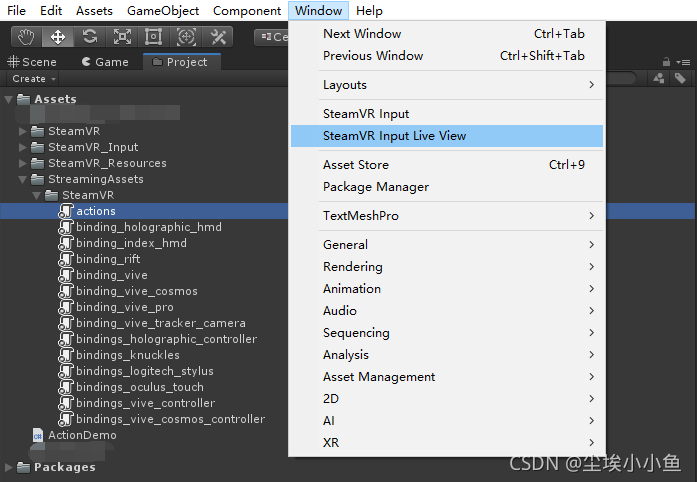Screen dimensions: 697x482
Task: Choose Previous Window menu item
Action: pos(447,56)
